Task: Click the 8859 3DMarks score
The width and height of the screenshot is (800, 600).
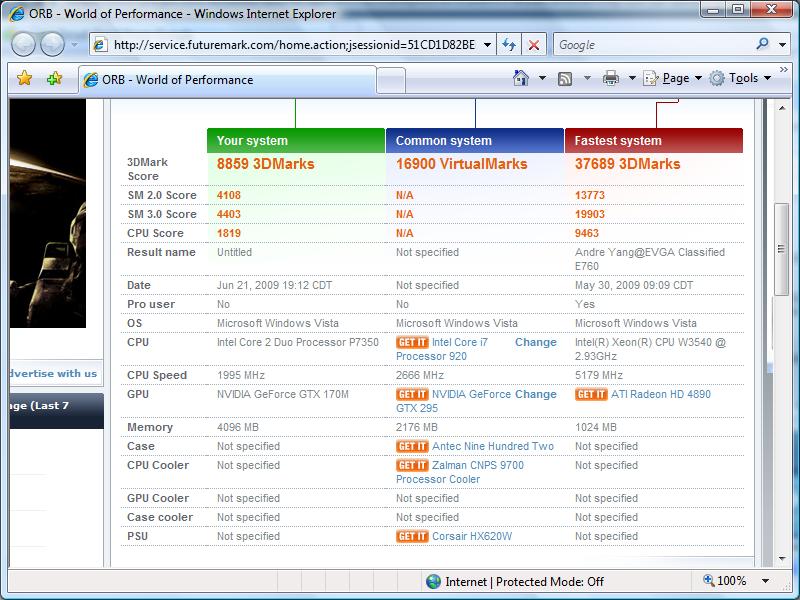Action: [x=265, y=164]
